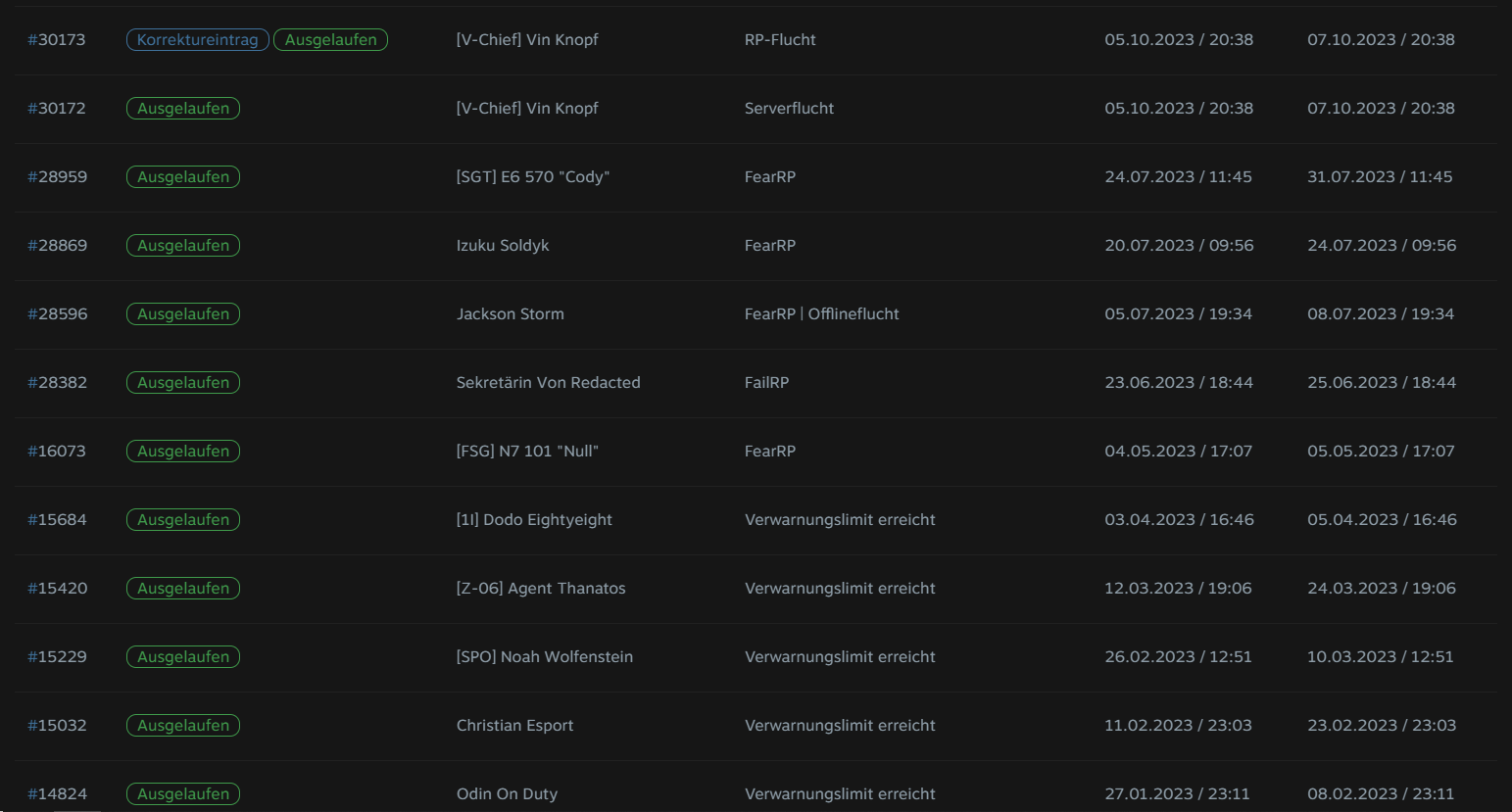The image size is (1512, 812).
Task: Select the name Christian Esport
Action: (x=515, y=726)
